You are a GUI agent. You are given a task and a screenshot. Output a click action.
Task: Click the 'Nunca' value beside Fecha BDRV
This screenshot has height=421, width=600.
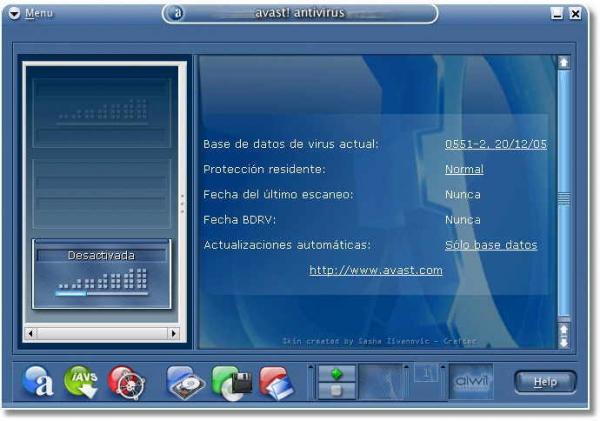click(463, 220)
